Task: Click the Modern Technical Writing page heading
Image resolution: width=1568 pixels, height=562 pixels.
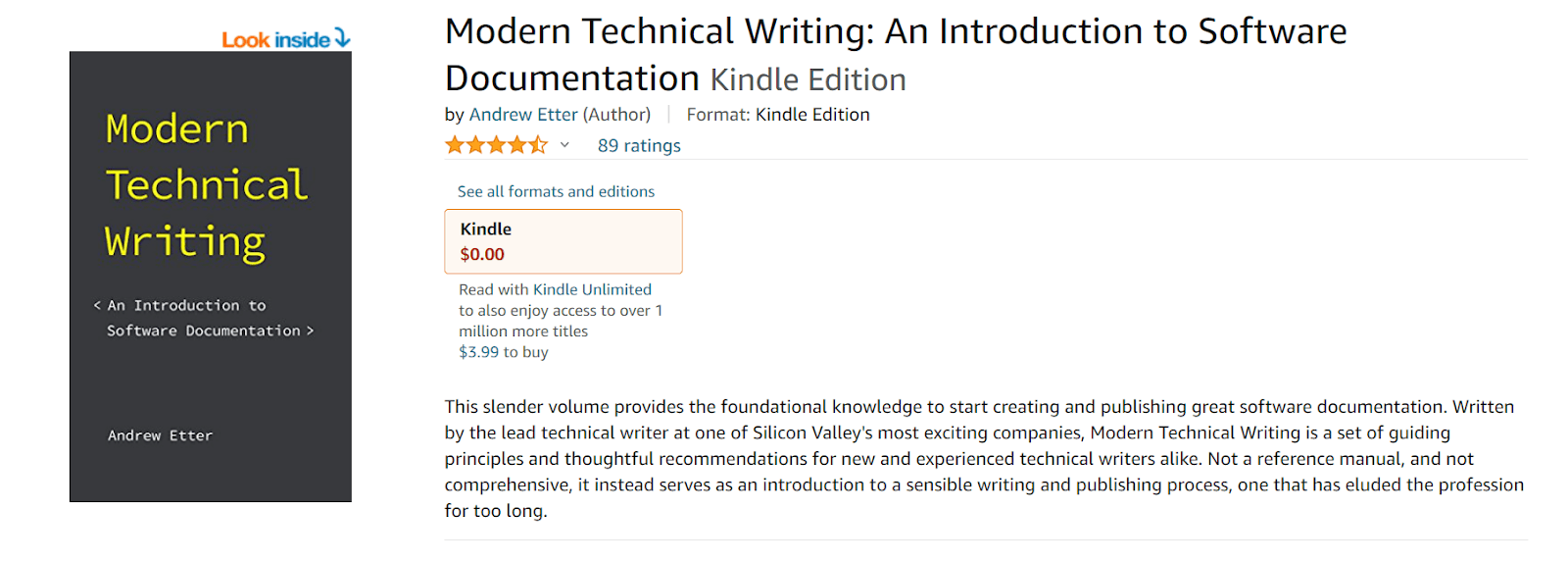Action: coord(895,33)
